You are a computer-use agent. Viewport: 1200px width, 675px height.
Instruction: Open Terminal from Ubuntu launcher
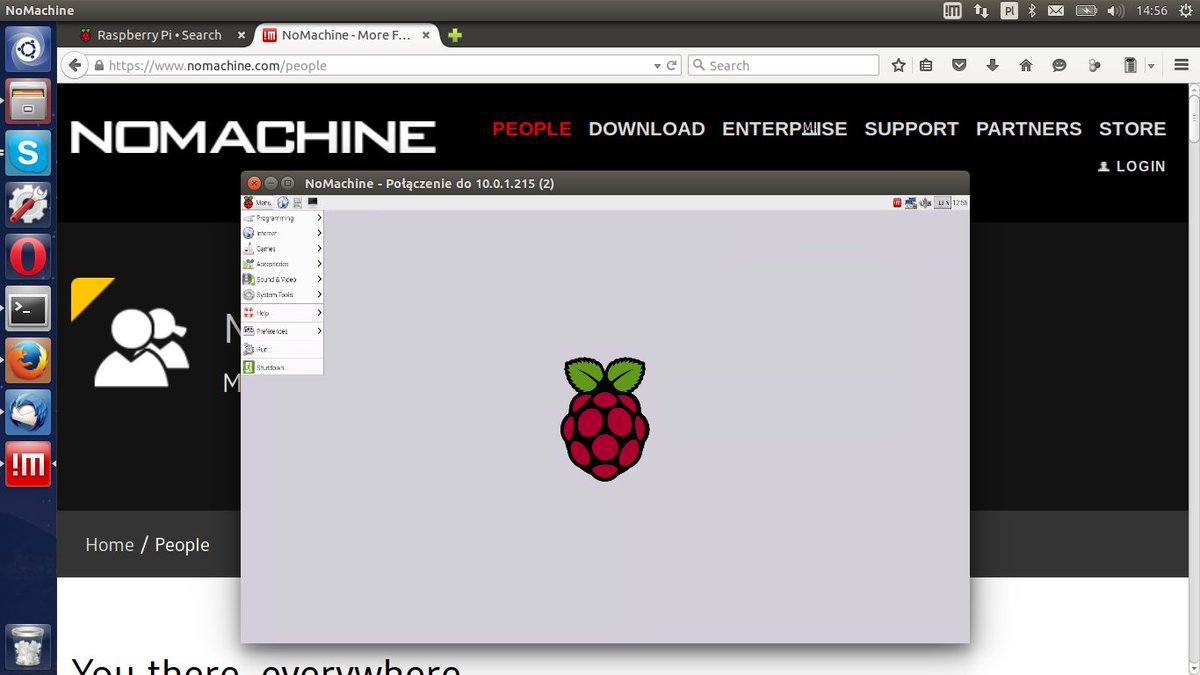click(x=28, y=309)
